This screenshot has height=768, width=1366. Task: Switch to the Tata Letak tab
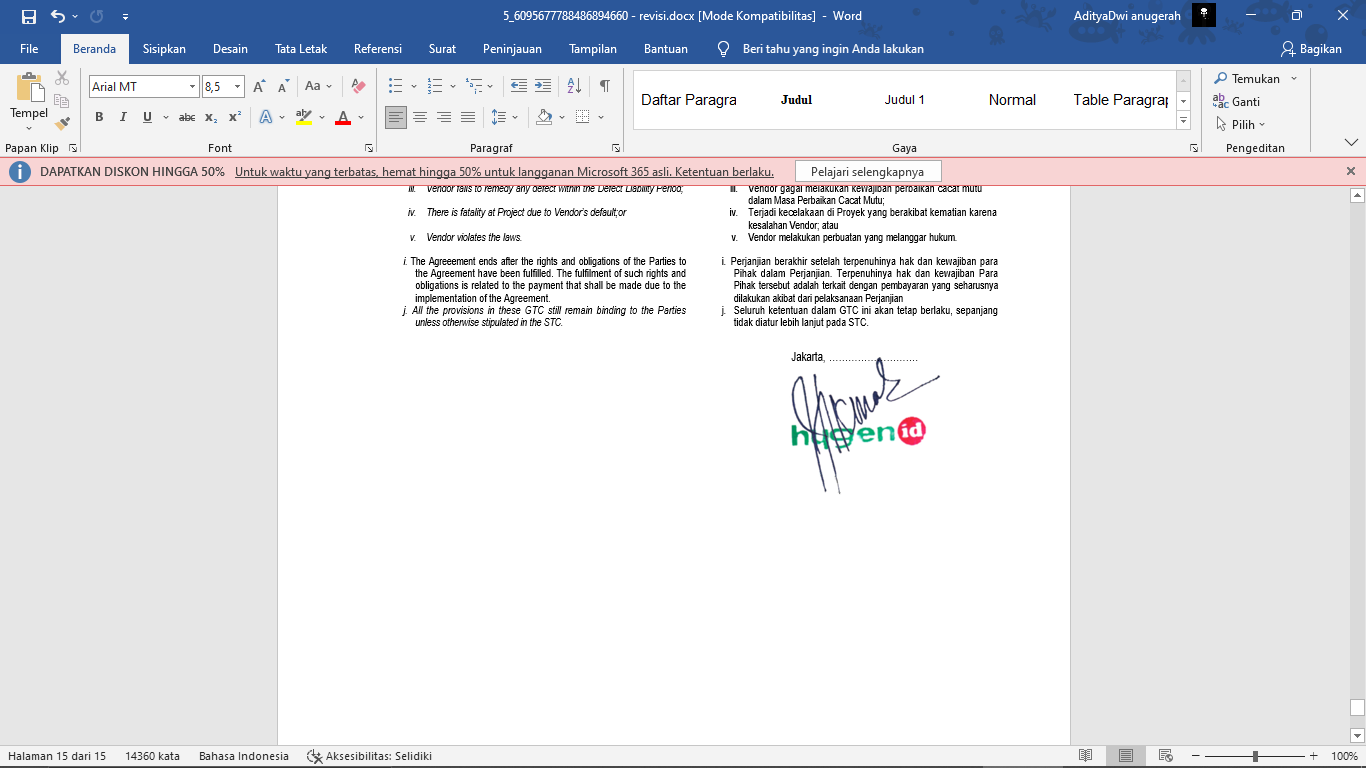tap(301, 49)
